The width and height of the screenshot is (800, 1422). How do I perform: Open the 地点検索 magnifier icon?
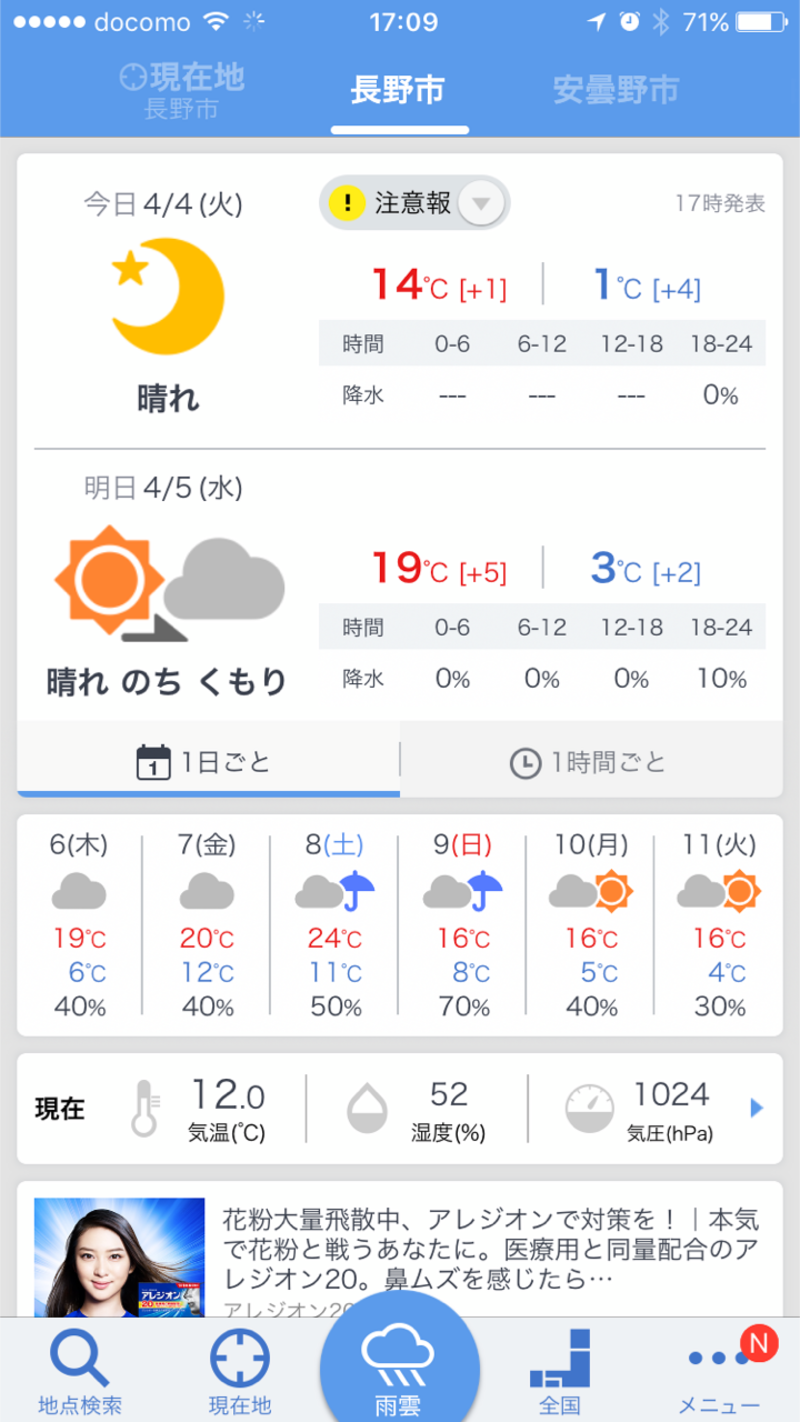[x=80, y=1359]
